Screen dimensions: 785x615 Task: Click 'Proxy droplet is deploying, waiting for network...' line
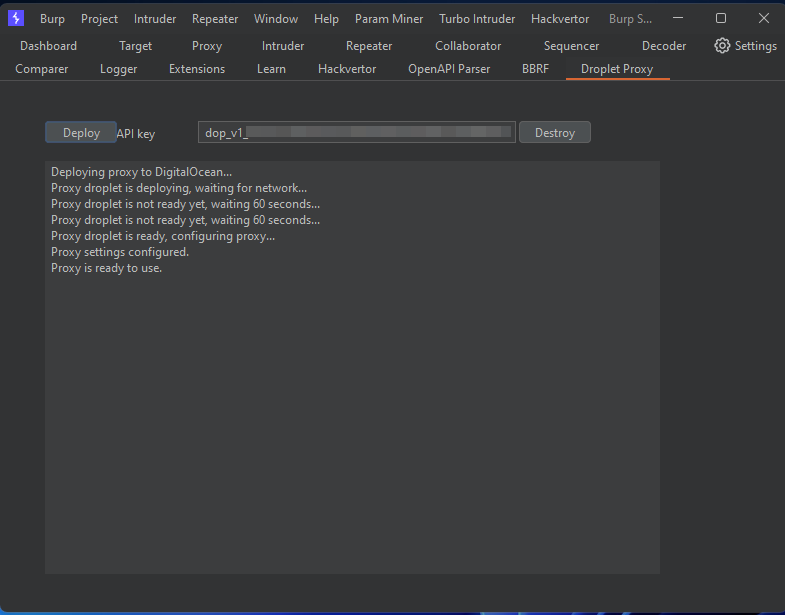point(179,188)
